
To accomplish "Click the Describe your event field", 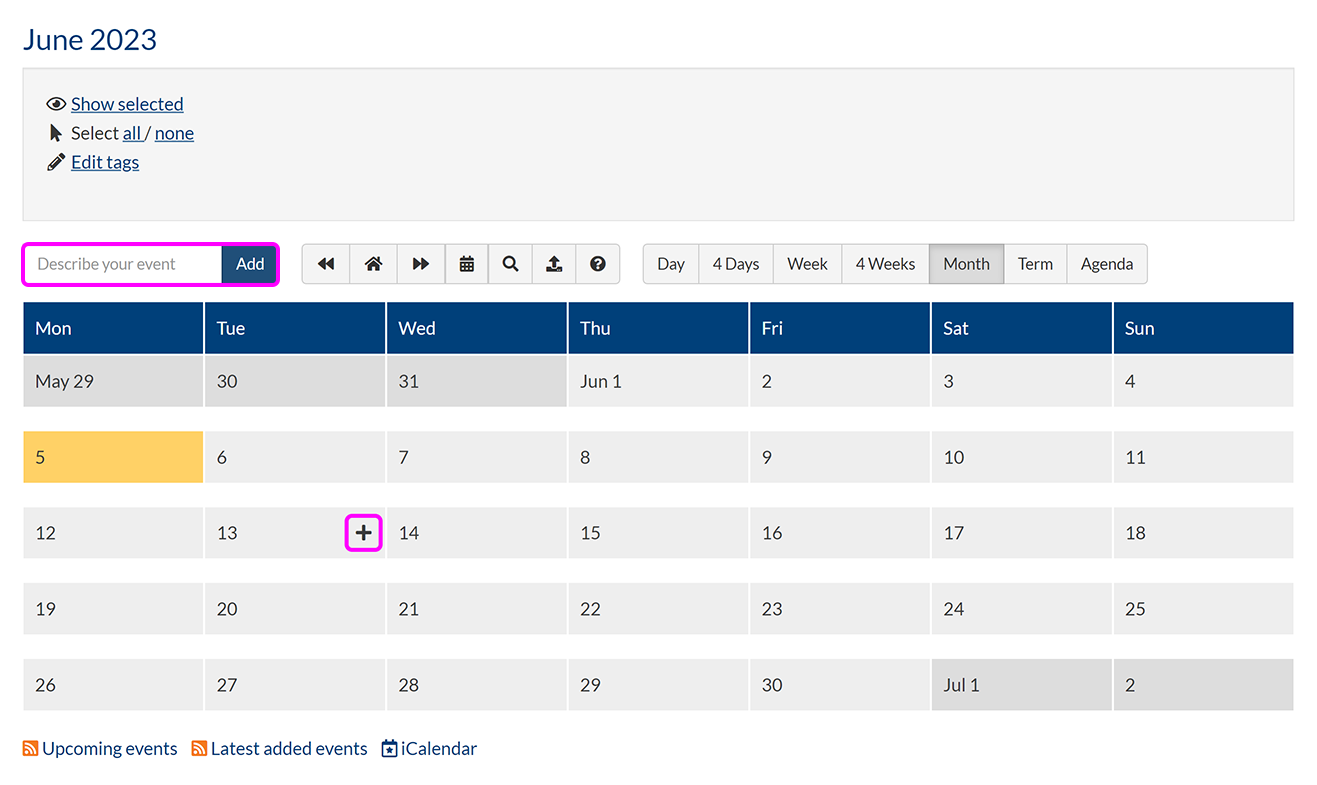I will click(x=123, y=264).
